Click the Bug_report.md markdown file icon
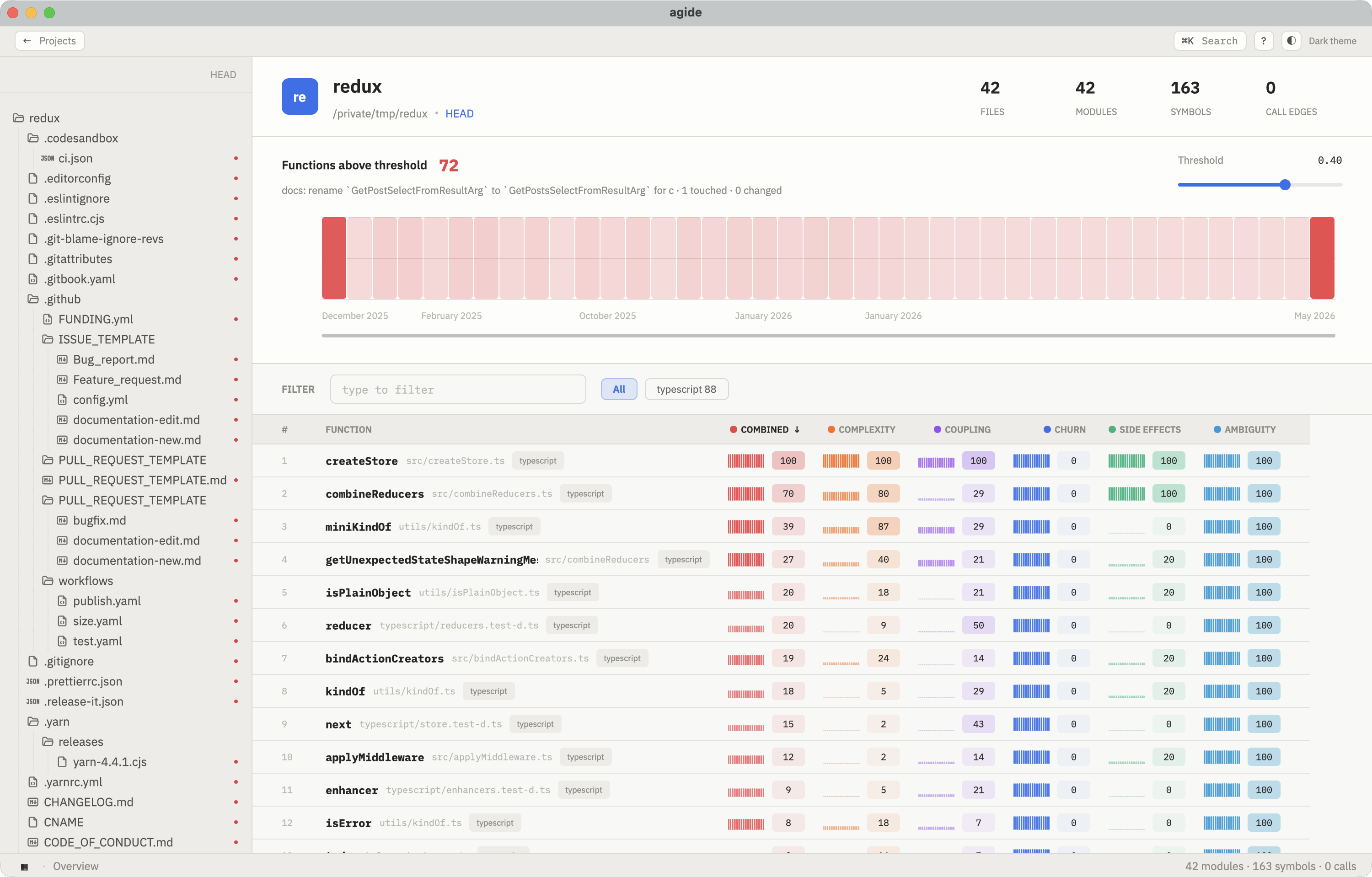This screenshot has width=1372, height=877. (x=62, y=359)
